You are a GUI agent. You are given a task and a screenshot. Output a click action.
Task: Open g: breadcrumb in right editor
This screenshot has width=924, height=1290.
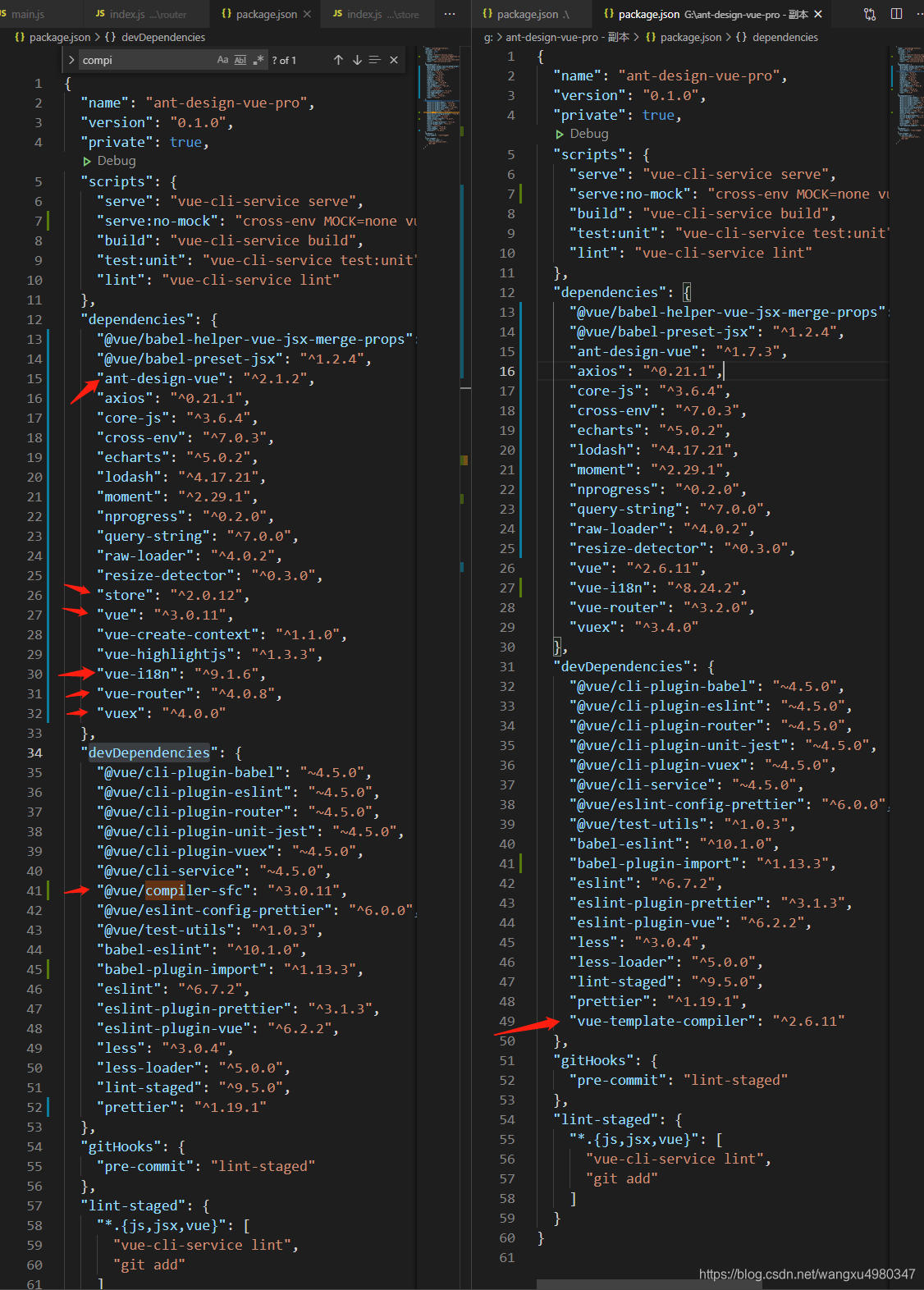point(488,37)
